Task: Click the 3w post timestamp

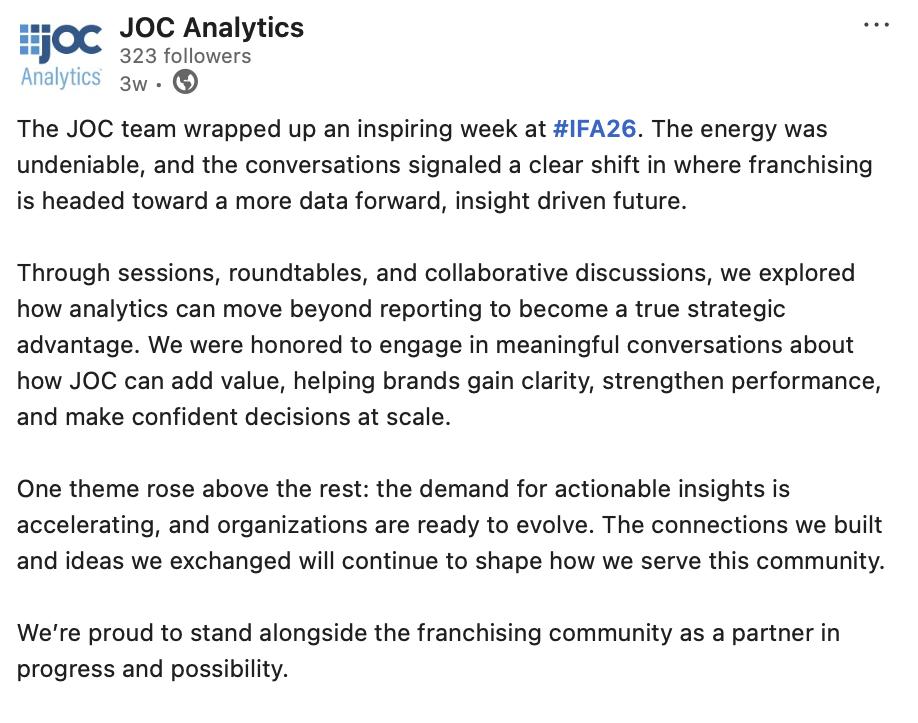Action: pos(133,84)
